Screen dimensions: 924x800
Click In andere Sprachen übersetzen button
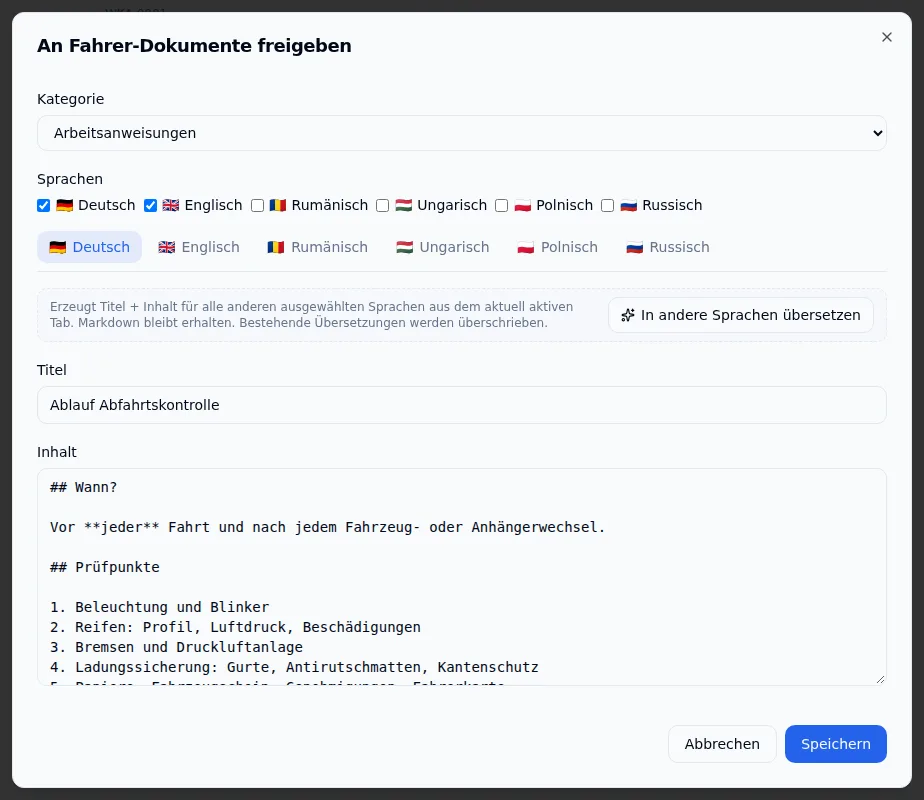[x=741, y=315]
